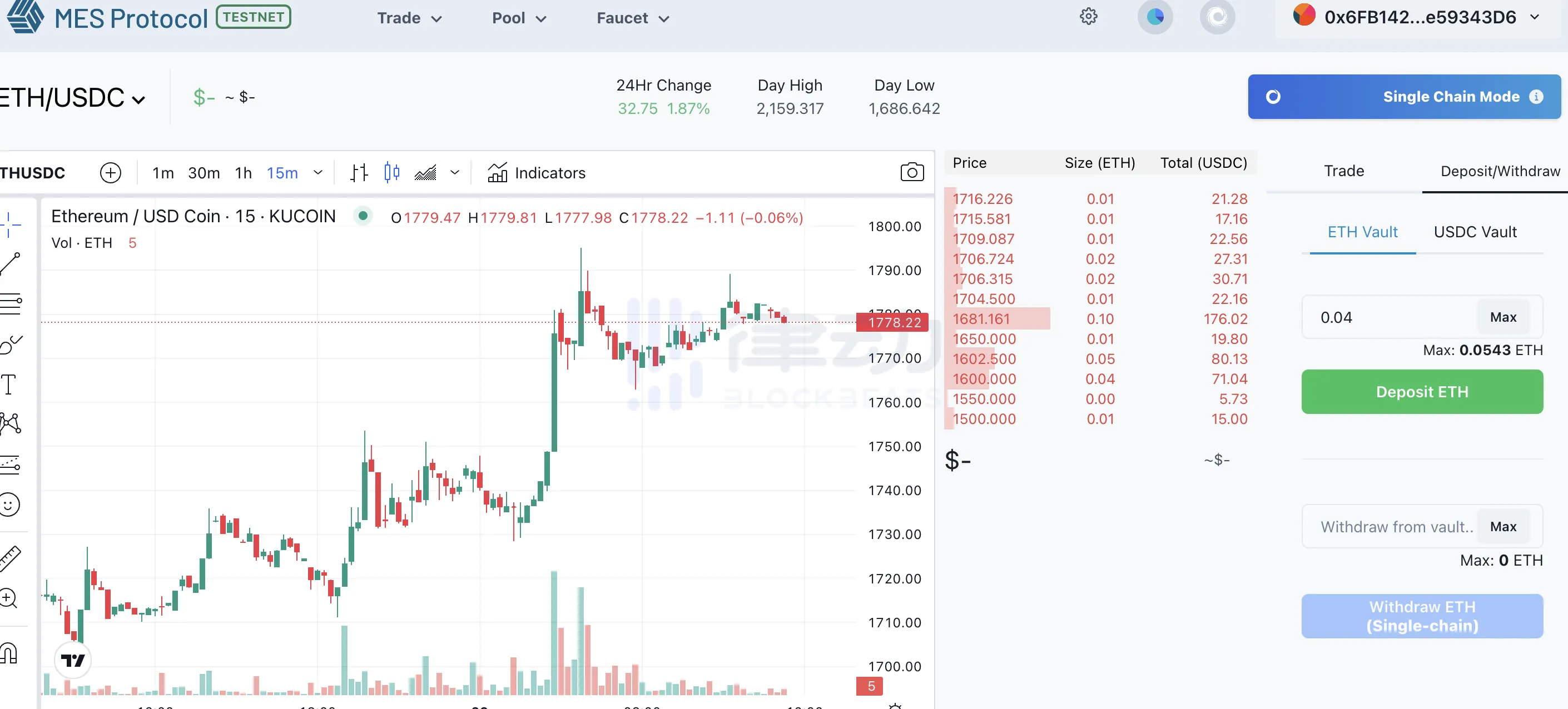Select the trend line drawing tool
Image resolution: width=1568 pixels, height=709 pixels.
11,263
